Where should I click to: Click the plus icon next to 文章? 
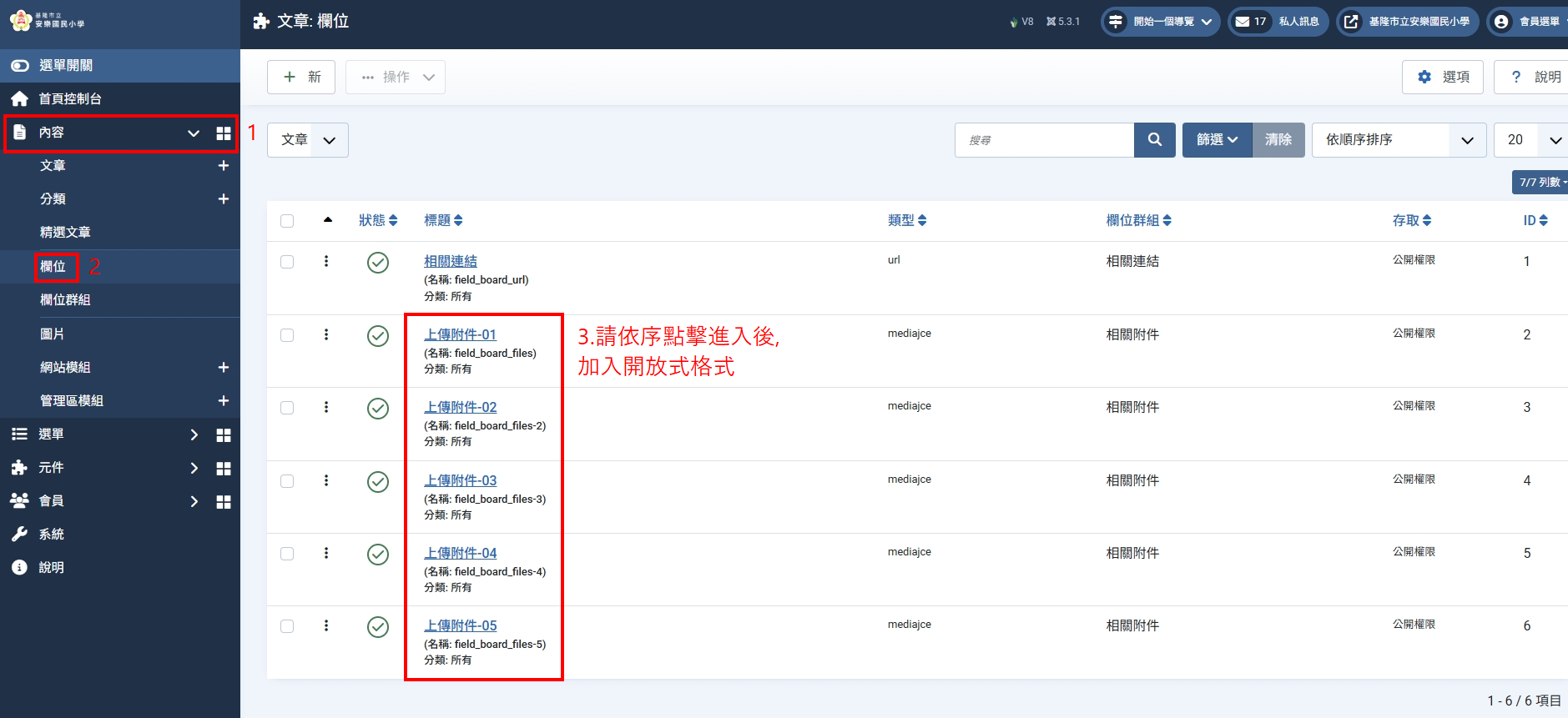click(x=223, y=166)
